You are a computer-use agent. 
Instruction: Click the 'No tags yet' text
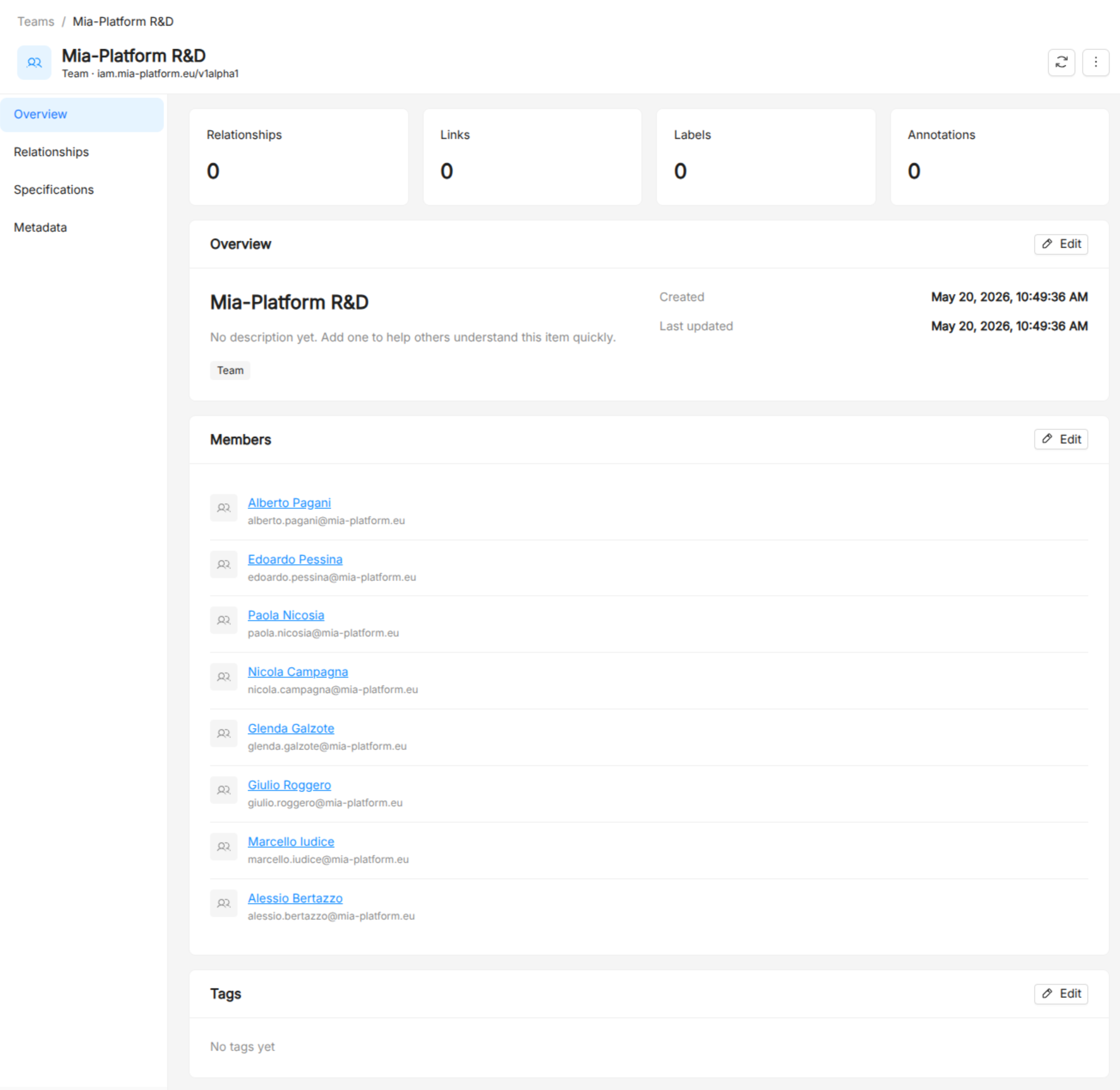click(242, 1047)
